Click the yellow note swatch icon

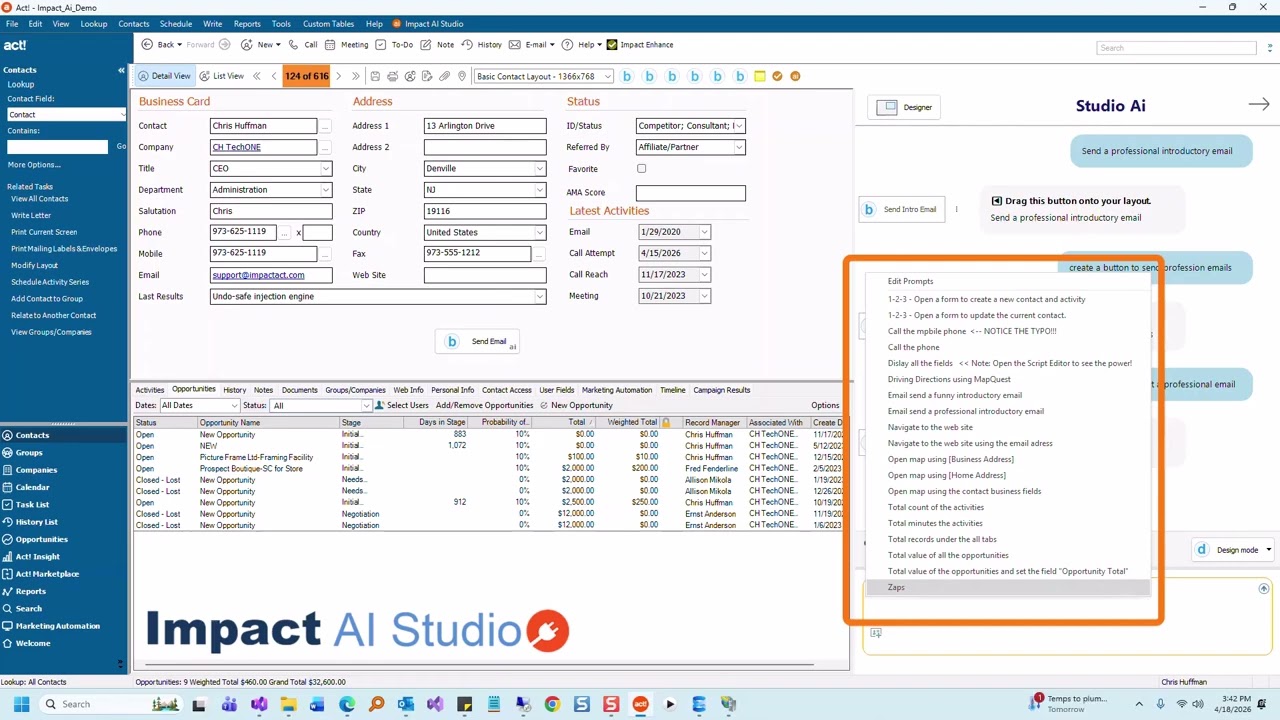click(x=760, y=76)
